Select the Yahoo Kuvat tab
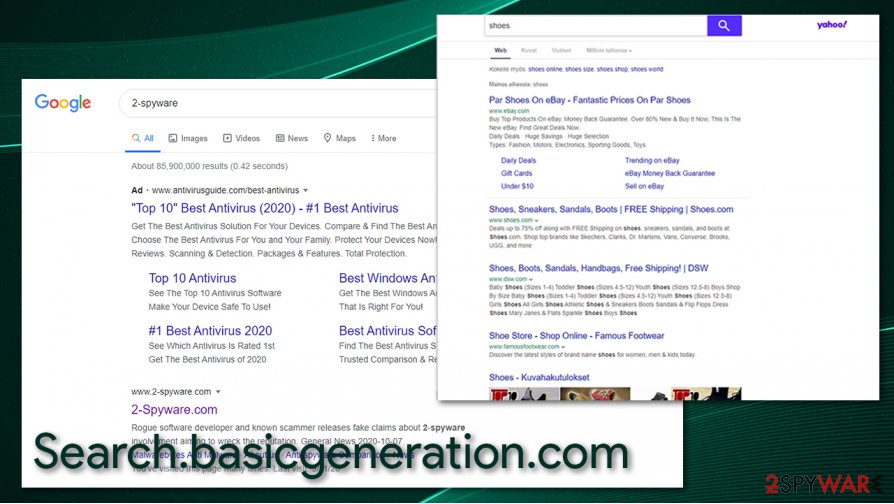 tap(529, 50)
